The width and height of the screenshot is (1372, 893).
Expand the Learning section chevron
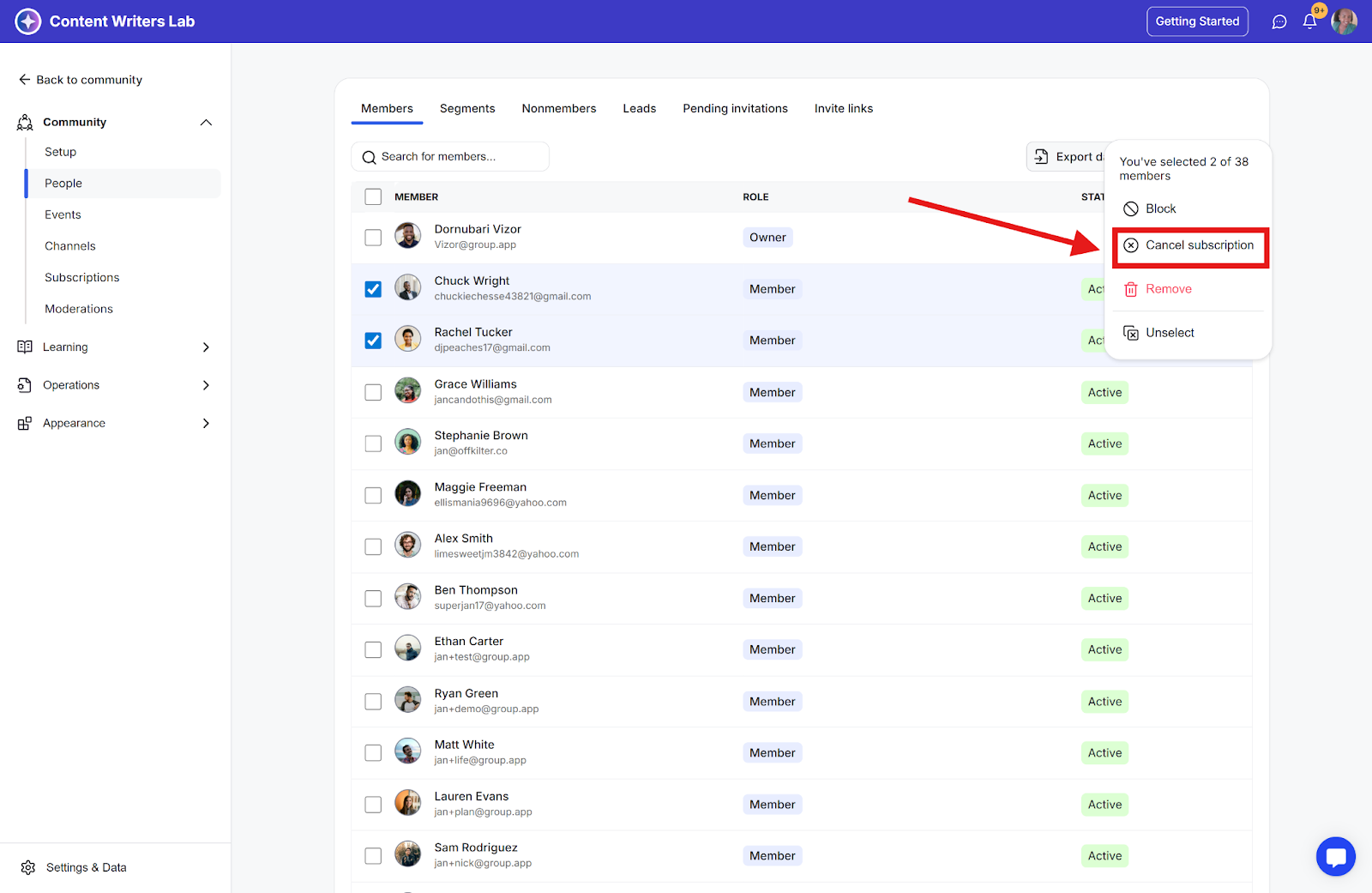pyautogui.click(x=206, y=347)
